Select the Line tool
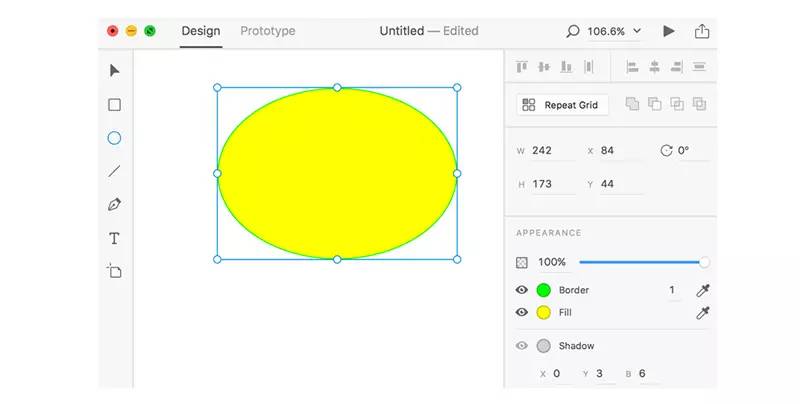The height and width of the screenshot is (404, 800). tap(114, 171)
